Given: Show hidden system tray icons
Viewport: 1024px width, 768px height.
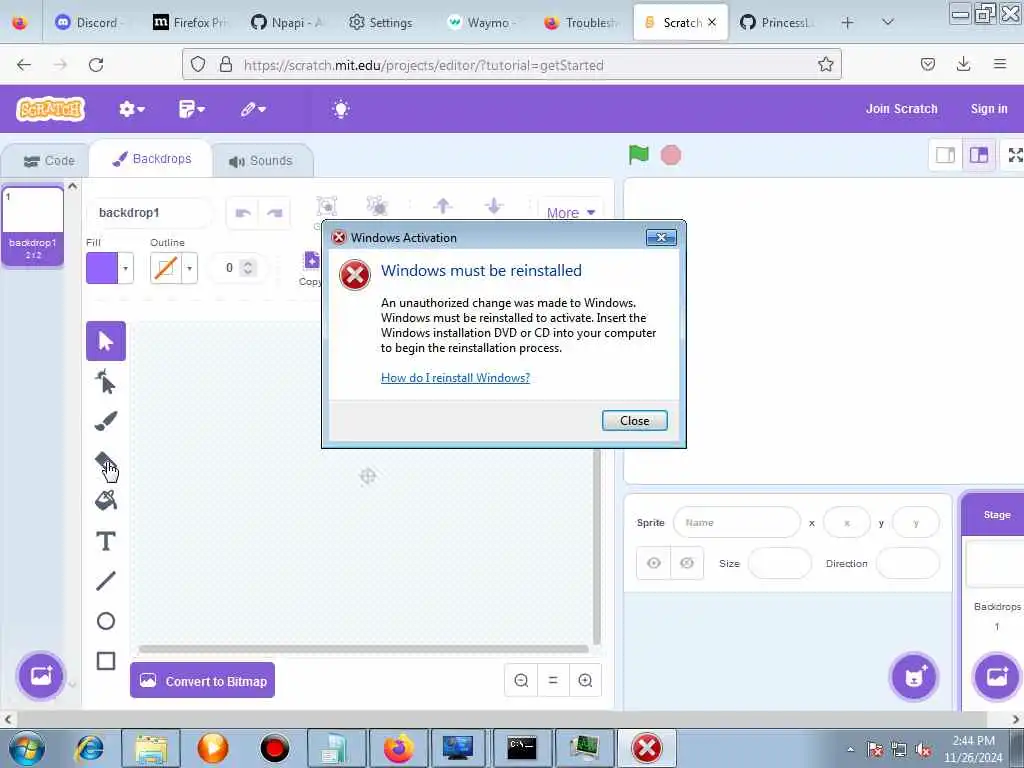Looking at the screenshot, I should 850,749.
